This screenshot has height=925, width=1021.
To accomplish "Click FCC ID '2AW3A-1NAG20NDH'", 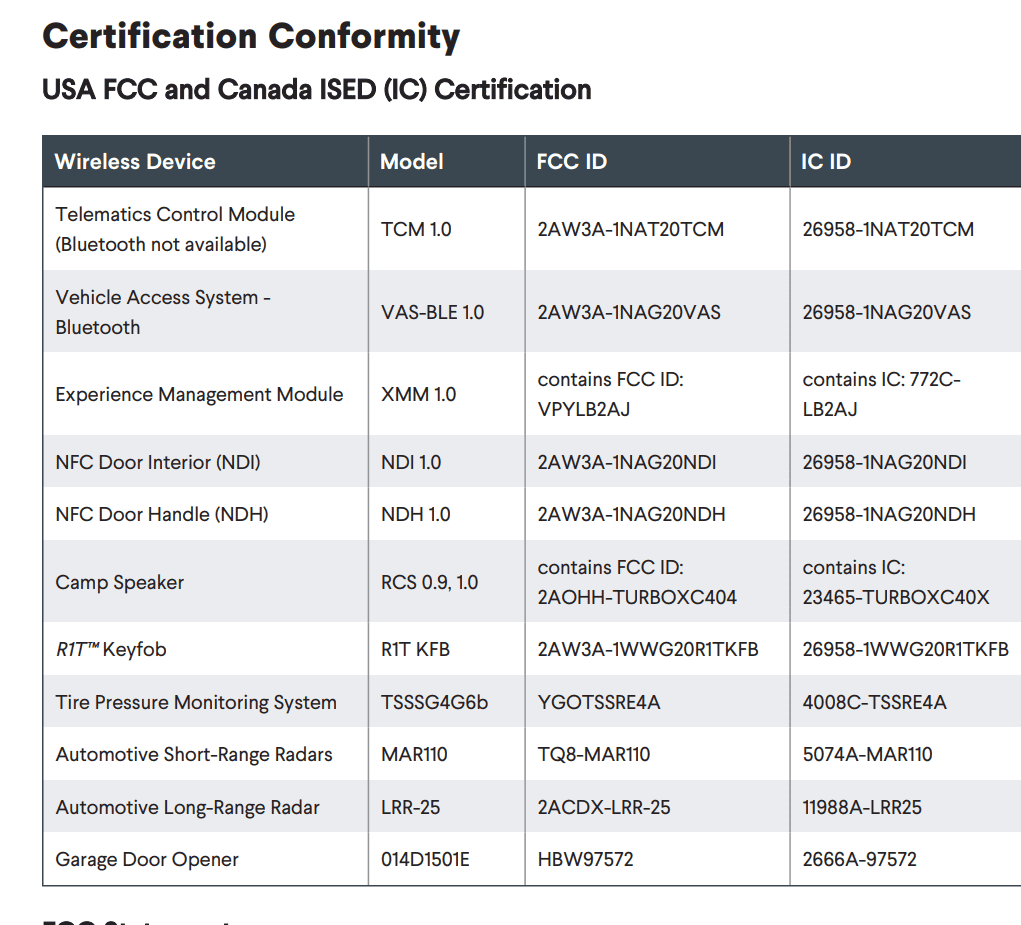I will coord(631,514).
